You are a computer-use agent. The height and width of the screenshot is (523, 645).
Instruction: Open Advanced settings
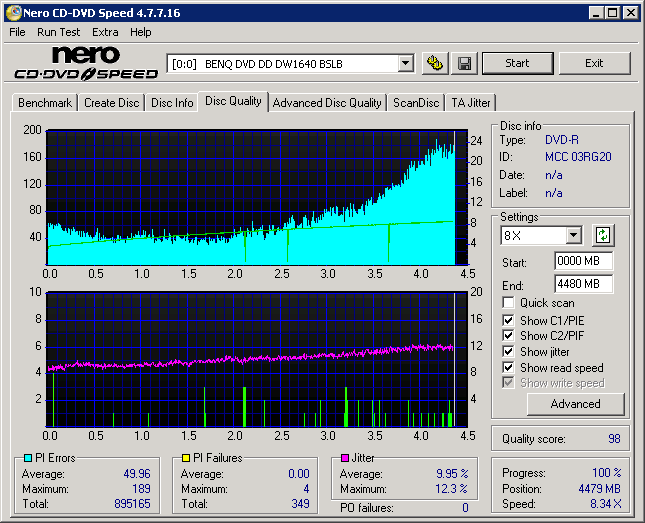(x=575, y=404)
